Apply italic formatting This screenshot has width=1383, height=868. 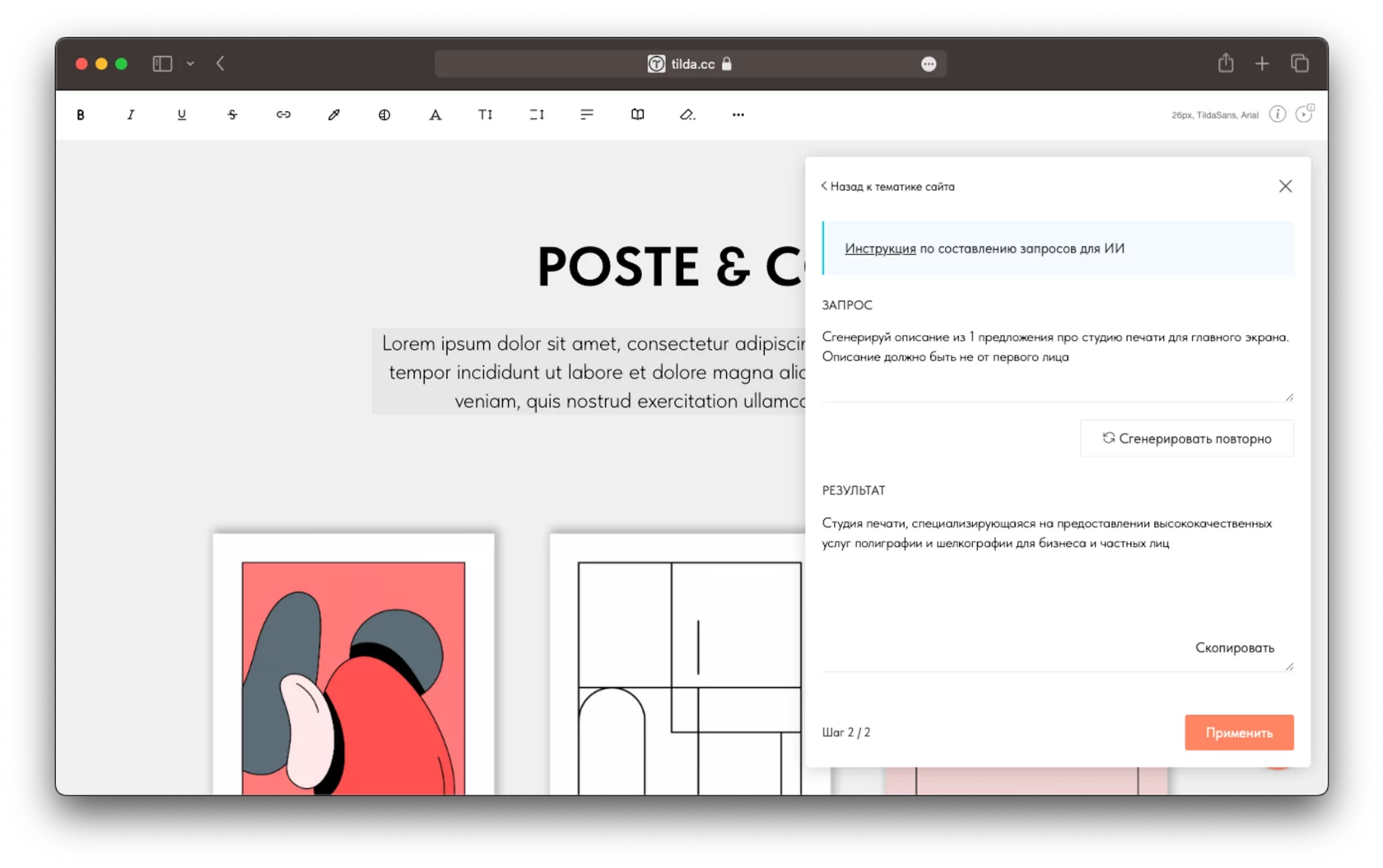point(130,115)
